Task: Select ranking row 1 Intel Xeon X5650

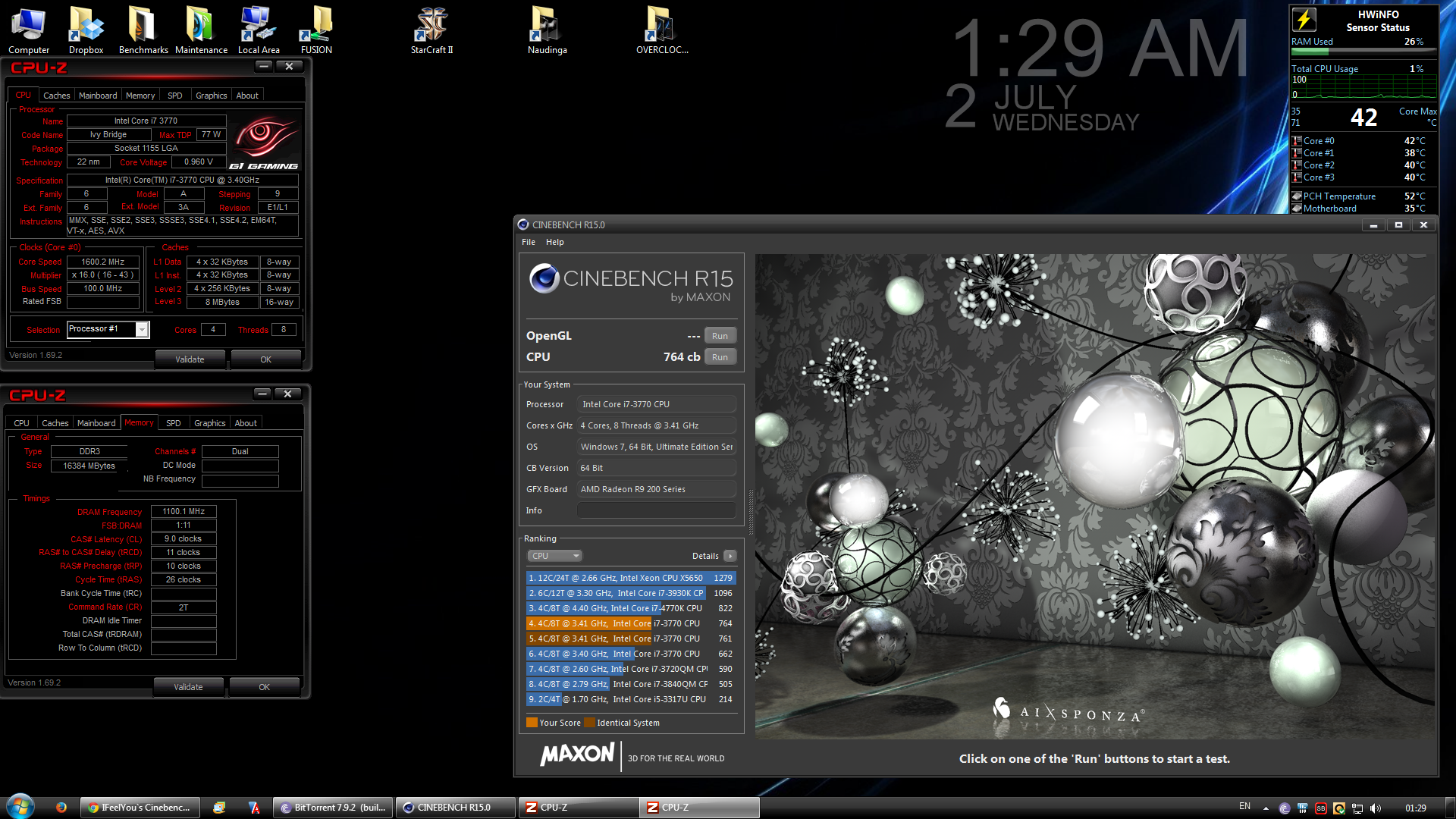Action: pyautogui.click(x=631, y=578)
